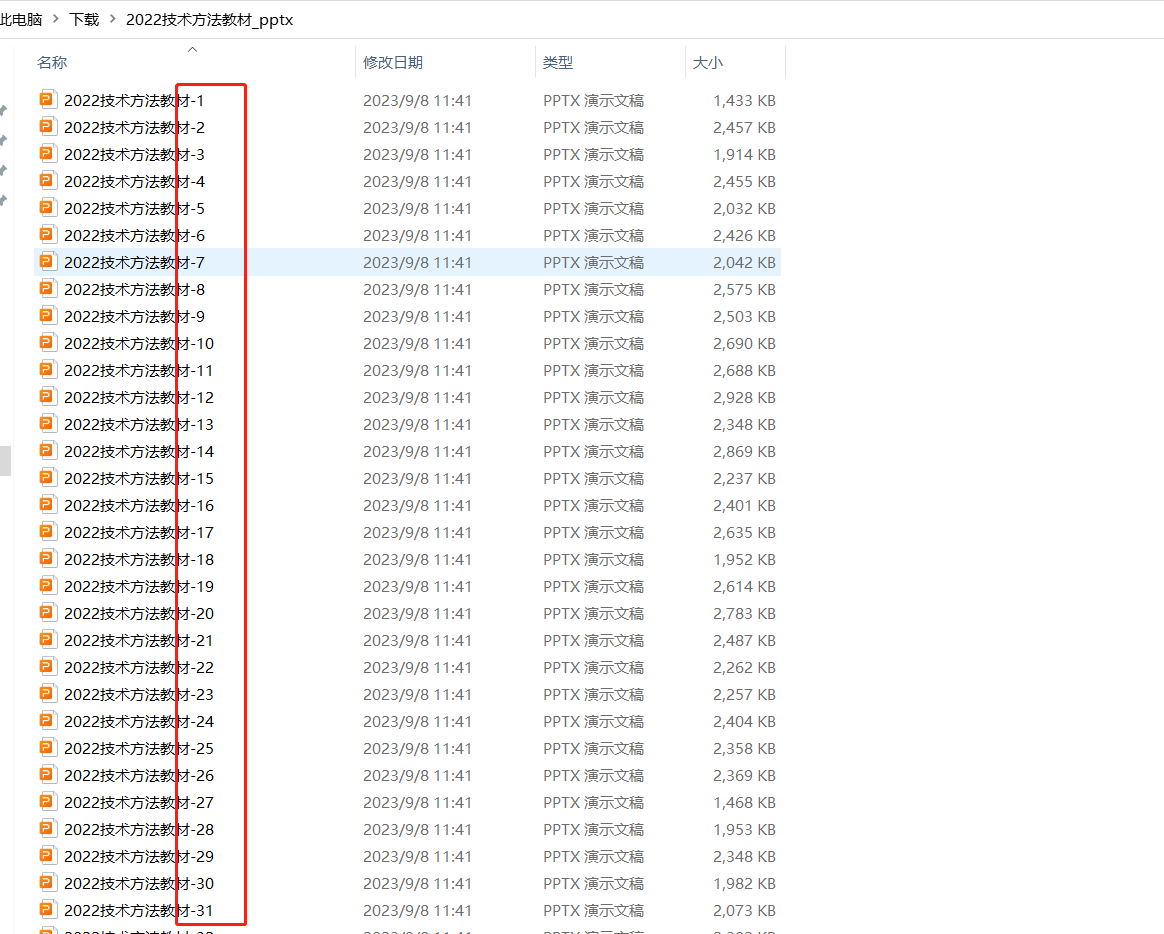Select the file icon for 2022技术方法教材-5
1164x934 pixels.
[47, 207]
